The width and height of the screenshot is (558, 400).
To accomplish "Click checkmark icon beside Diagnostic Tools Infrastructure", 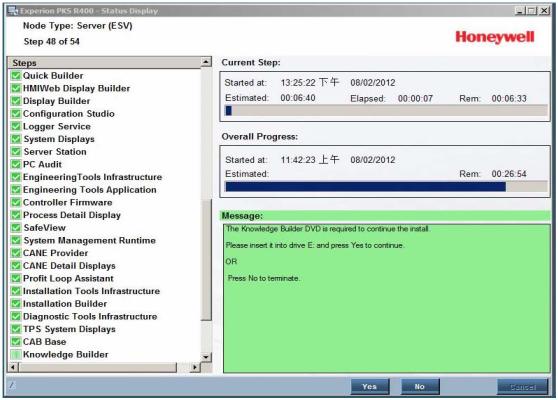I will pyautogui.click(x=16, y=316).
